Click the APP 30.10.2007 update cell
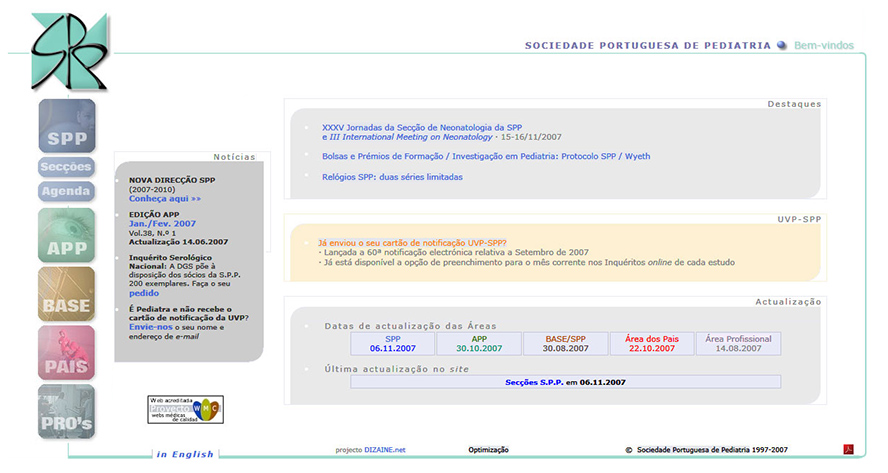The height and width of the screenshot is (473, 888). tap(479, 344)
